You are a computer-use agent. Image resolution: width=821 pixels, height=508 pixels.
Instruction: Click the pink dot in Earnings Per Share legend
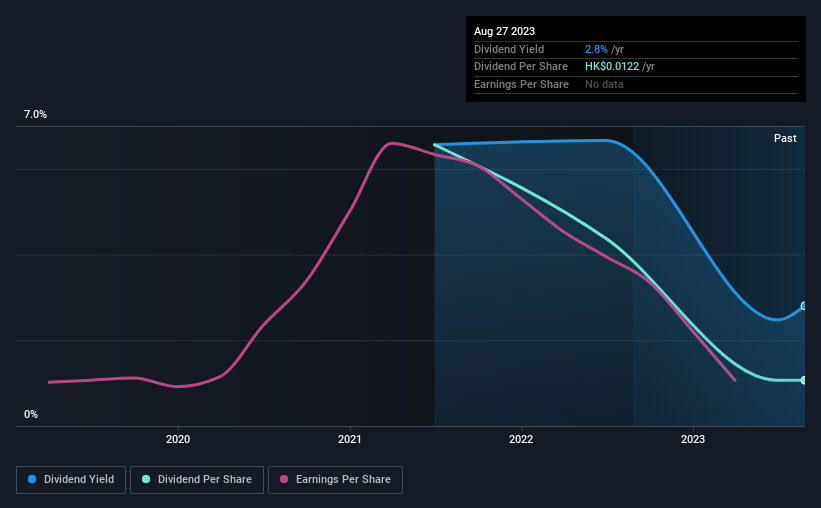tap(285, 480)
